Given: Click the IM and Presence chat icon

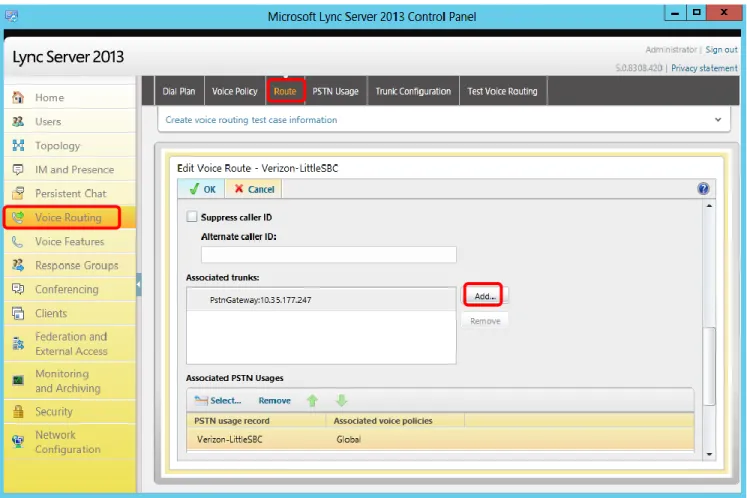Looking at the screenshot, I should point(18,169).
